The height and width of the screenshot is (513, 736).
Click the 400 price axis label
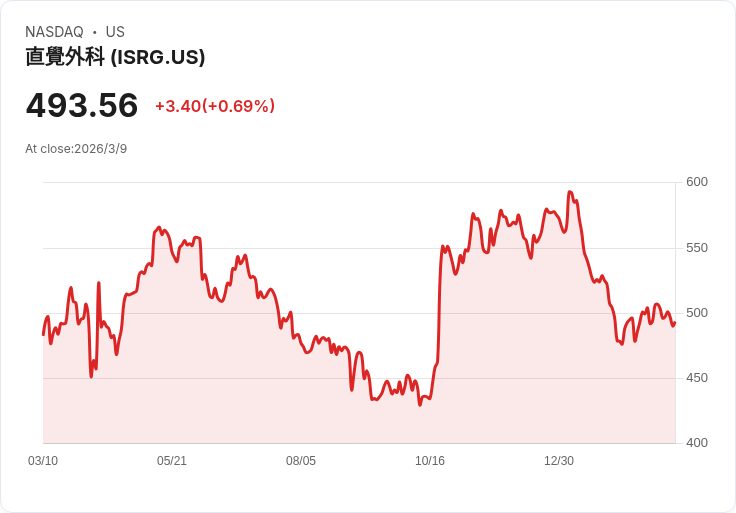697,443
